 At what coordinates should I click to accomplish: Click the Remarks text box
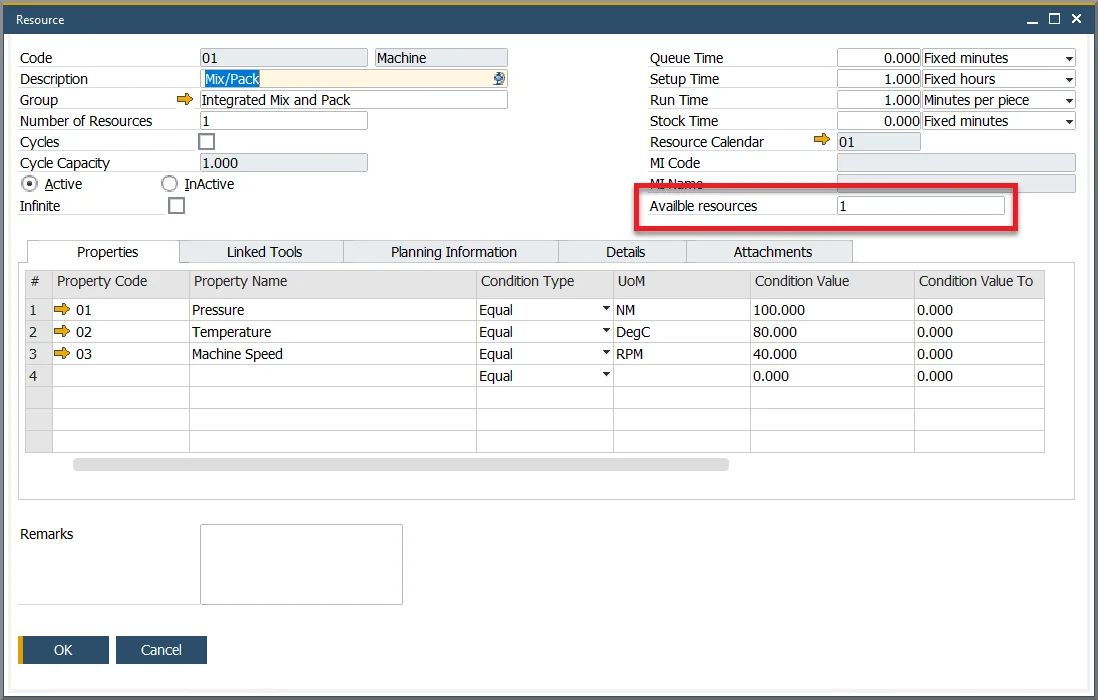pos(301,564)
